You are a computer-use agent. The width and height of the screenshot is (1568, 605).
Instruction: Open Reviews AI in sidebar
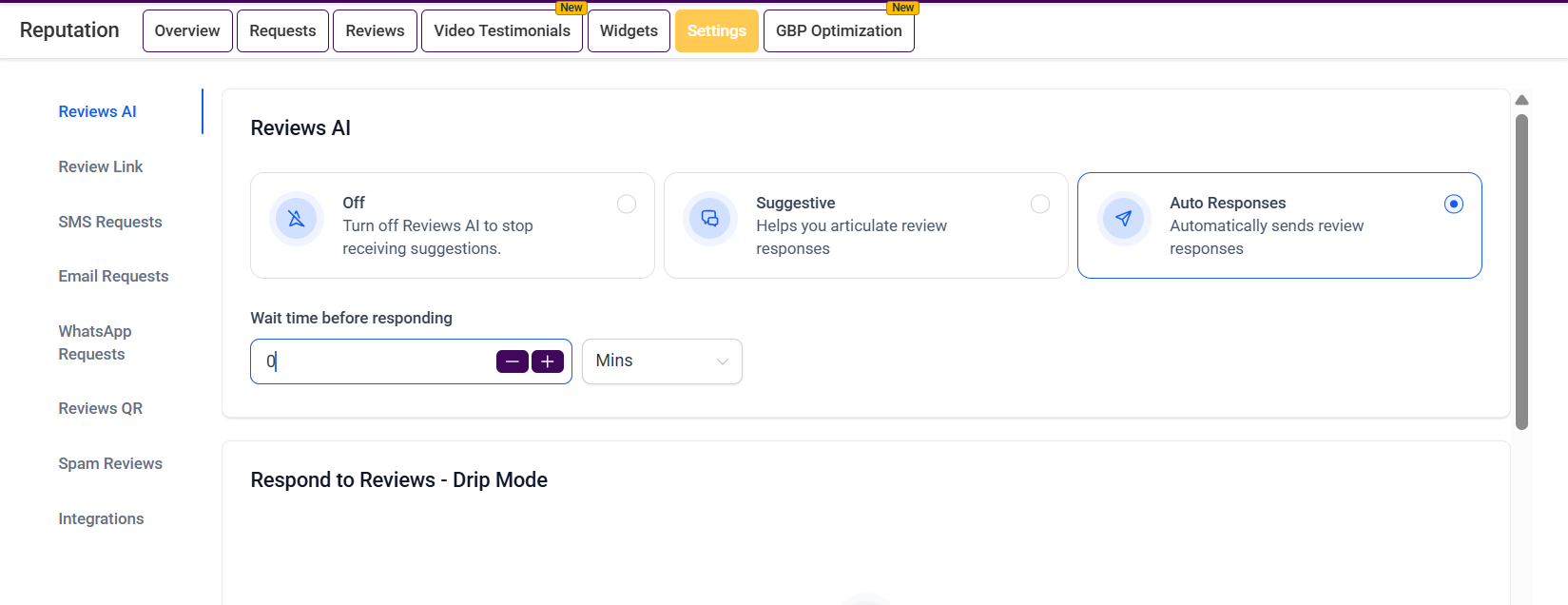(x=97, y=111)
